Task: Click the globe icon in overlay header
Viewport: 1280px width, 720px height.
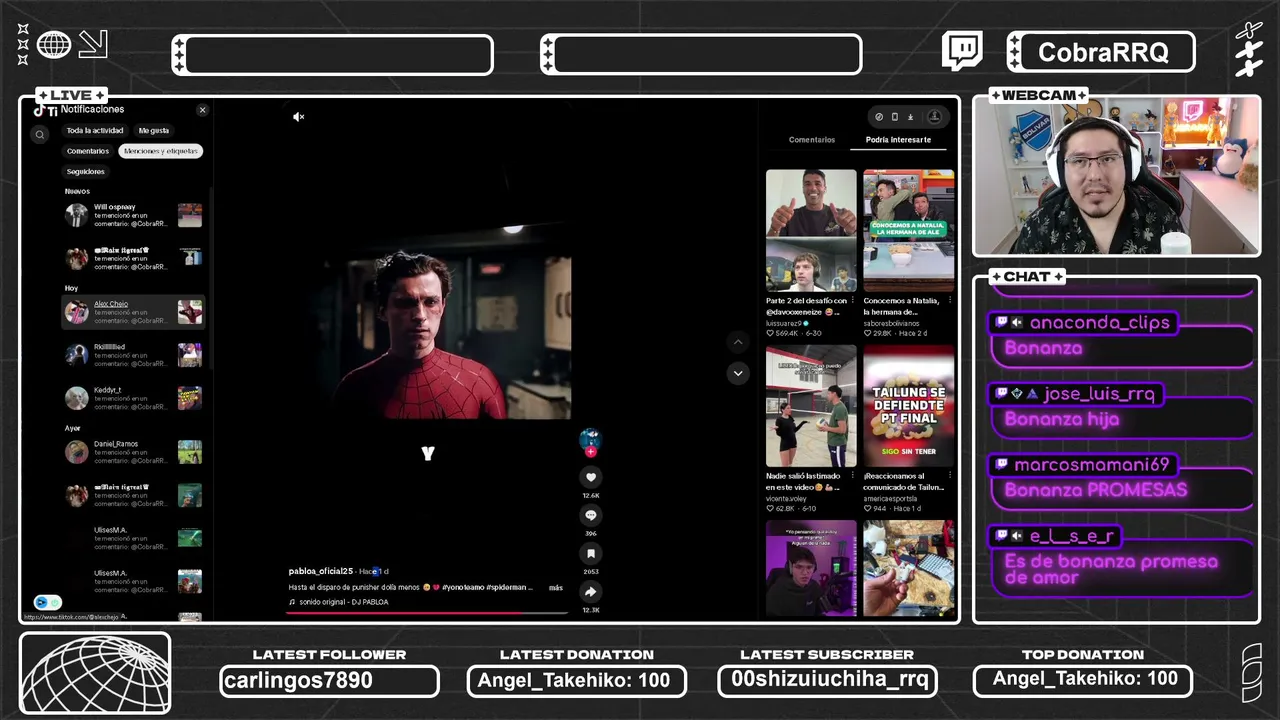Action: [x=54, y=44]
